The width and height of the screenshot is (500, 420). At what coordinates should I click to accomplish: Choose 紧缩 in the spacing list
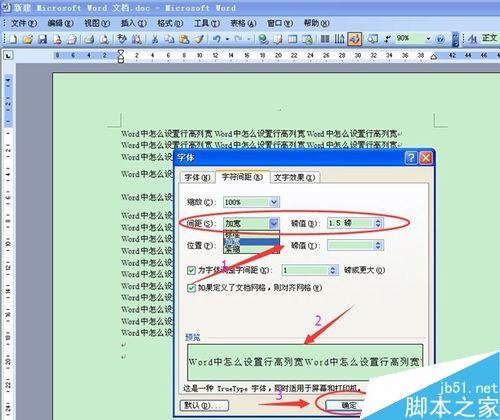point(251,249)
